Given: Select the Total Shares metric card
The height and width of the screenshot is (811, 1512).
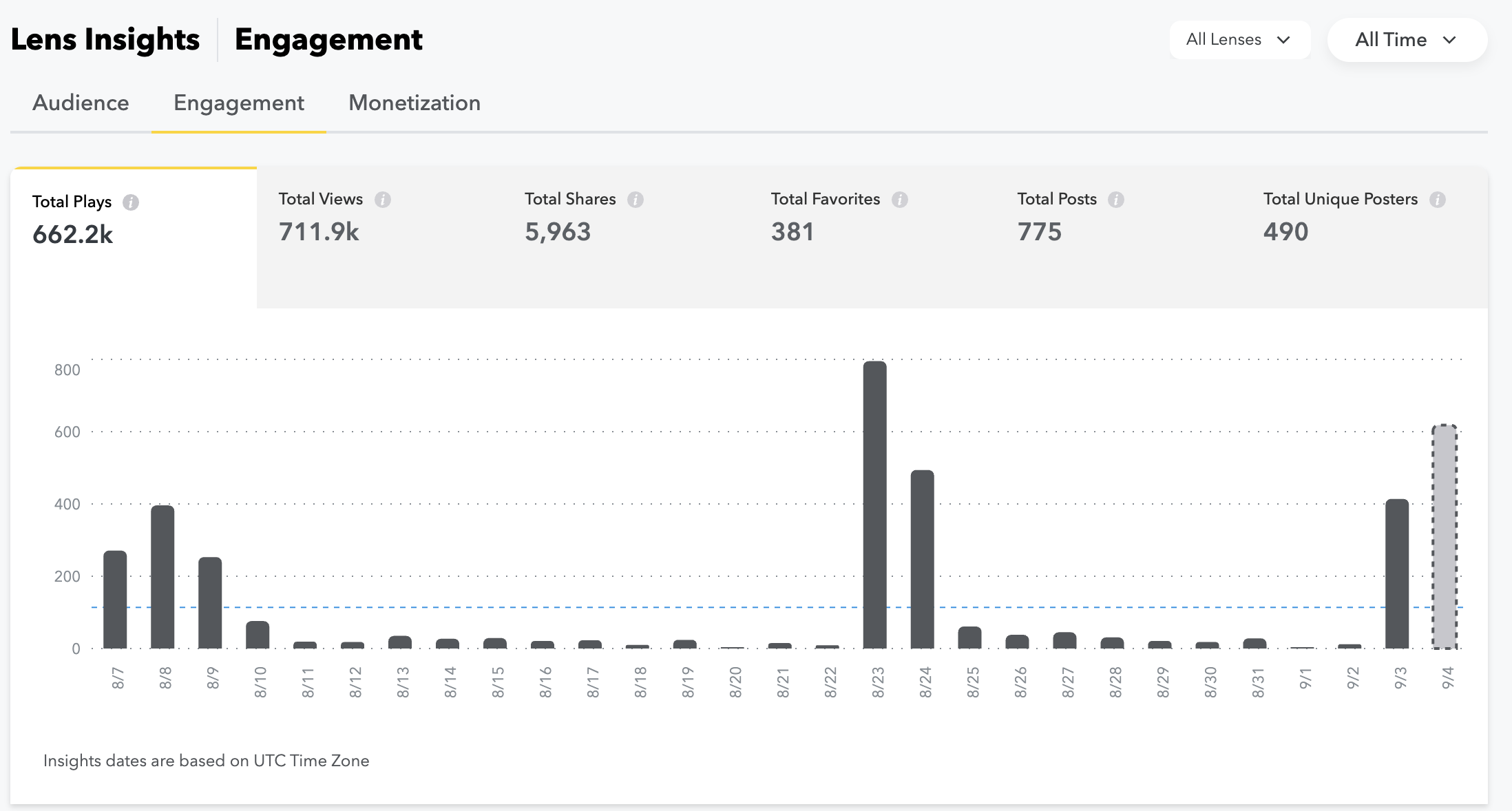Looking at the screenshot, I should point(627,238).
